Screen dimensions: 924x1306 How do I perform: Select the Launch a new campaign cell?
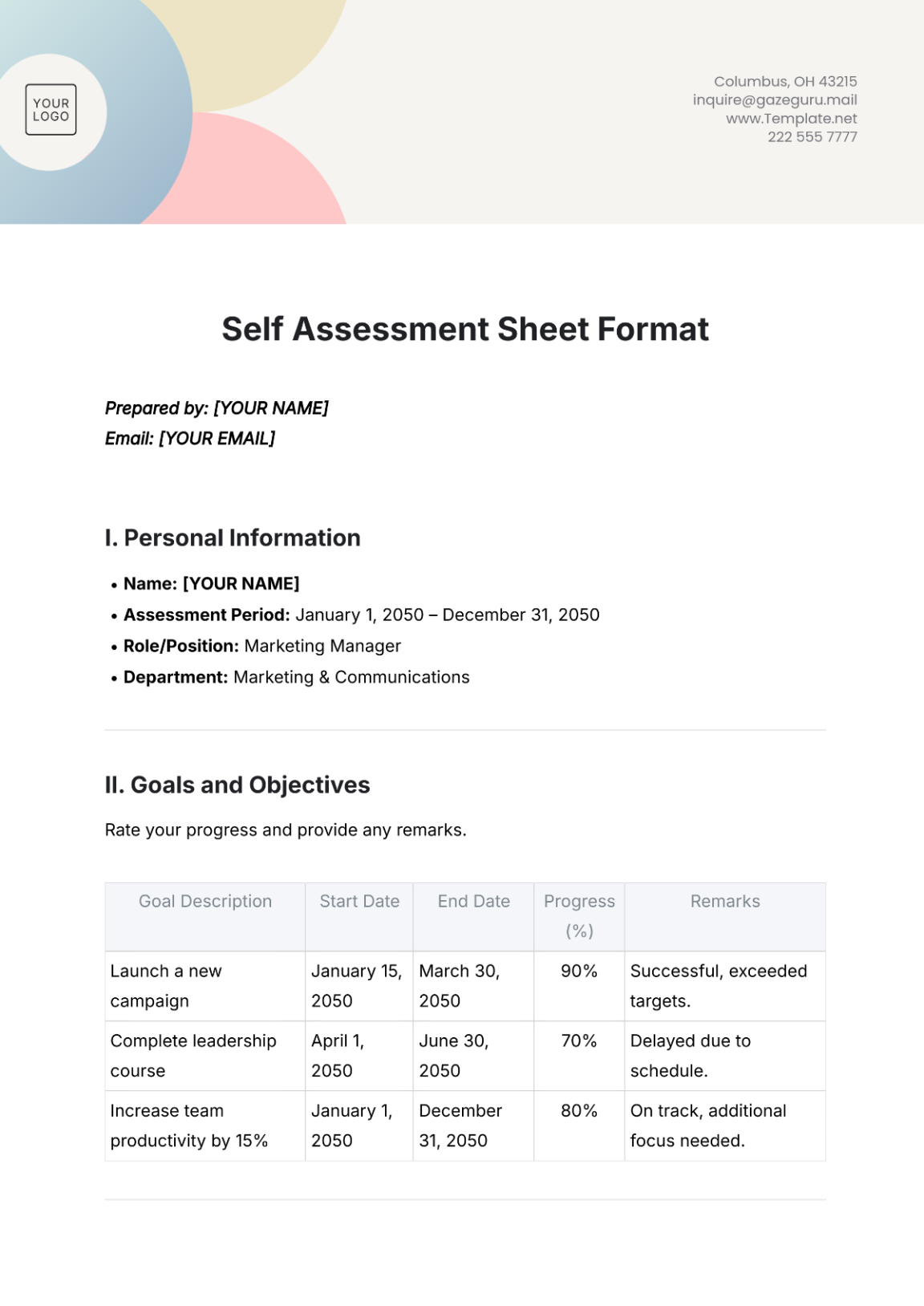[x=205, y=986]
